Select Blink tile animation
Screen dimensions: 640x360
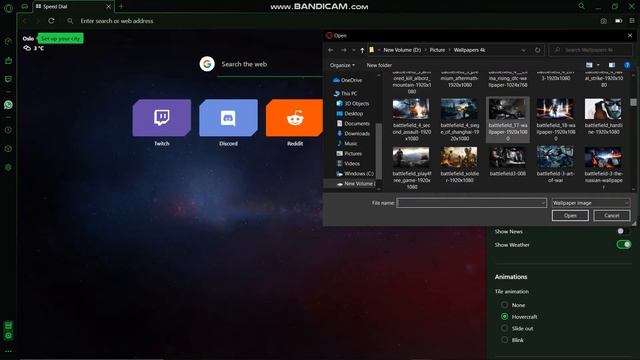504,340
